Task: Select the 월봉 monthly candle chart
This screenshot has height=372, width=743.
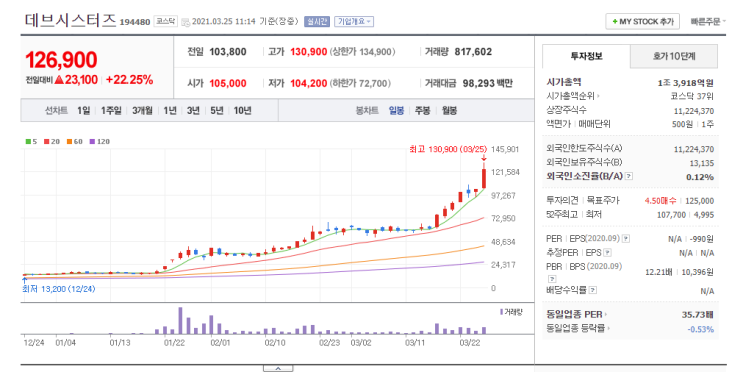Action: 449,110
